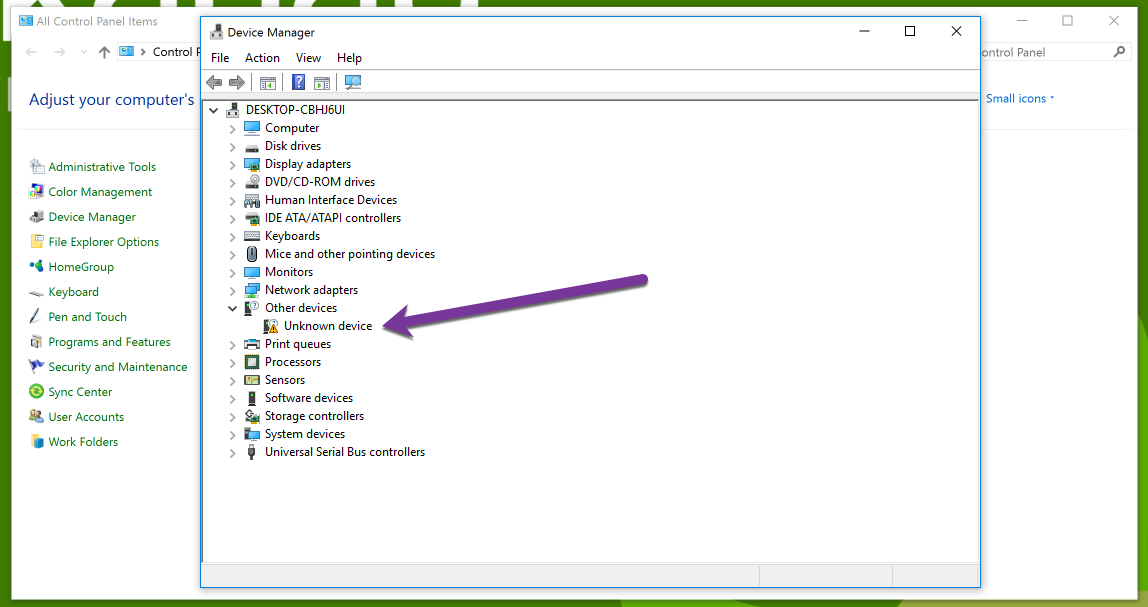Click the Computer monitor icon in tree
This screenshot has height=607, width=1148.
pyautogui.click(x=252, y=128)
